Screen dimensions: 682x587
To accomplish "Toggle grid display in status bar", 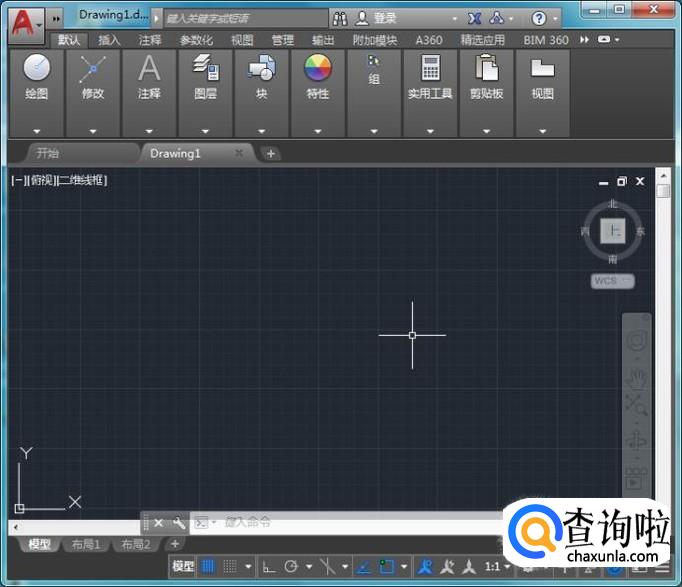I will tap(208, 566).
